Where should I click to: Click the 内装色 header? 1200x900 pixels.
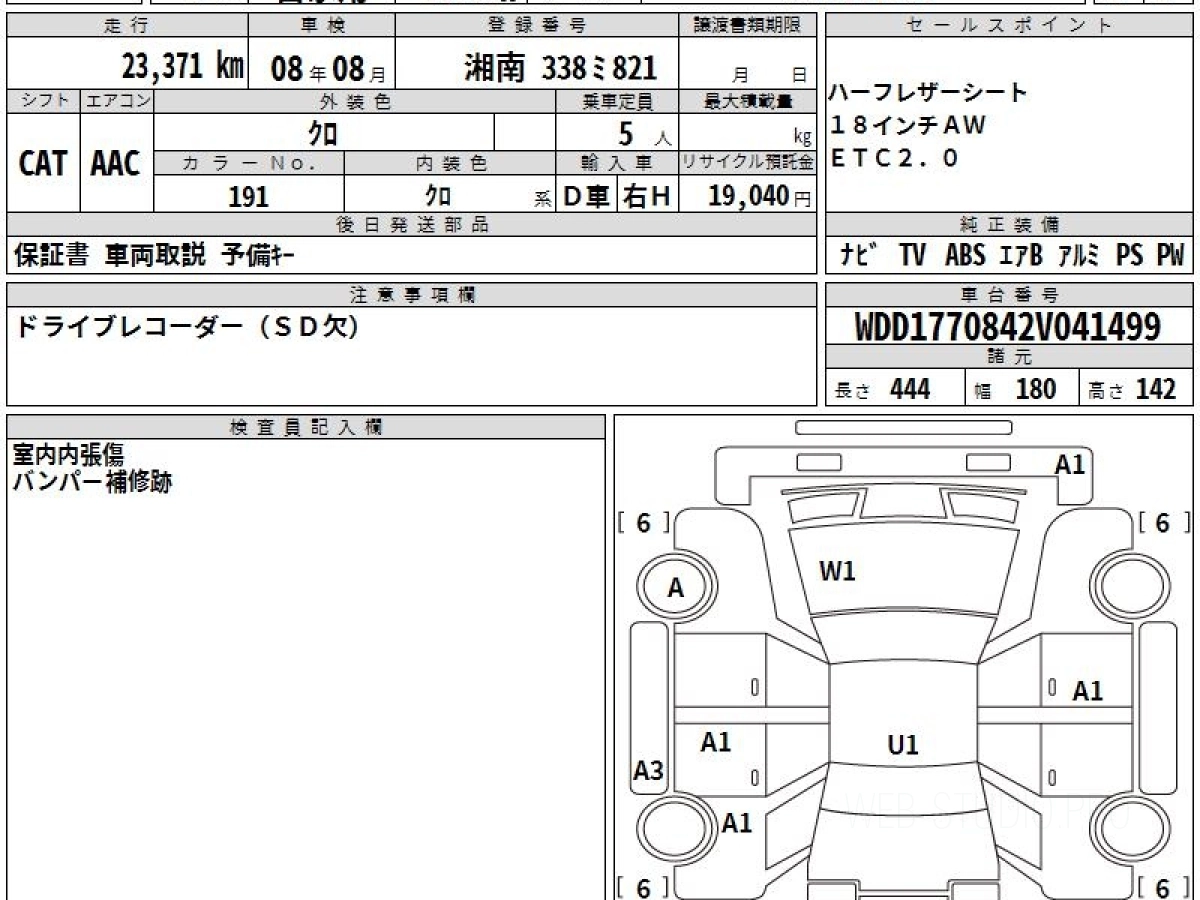pos(450,163)
